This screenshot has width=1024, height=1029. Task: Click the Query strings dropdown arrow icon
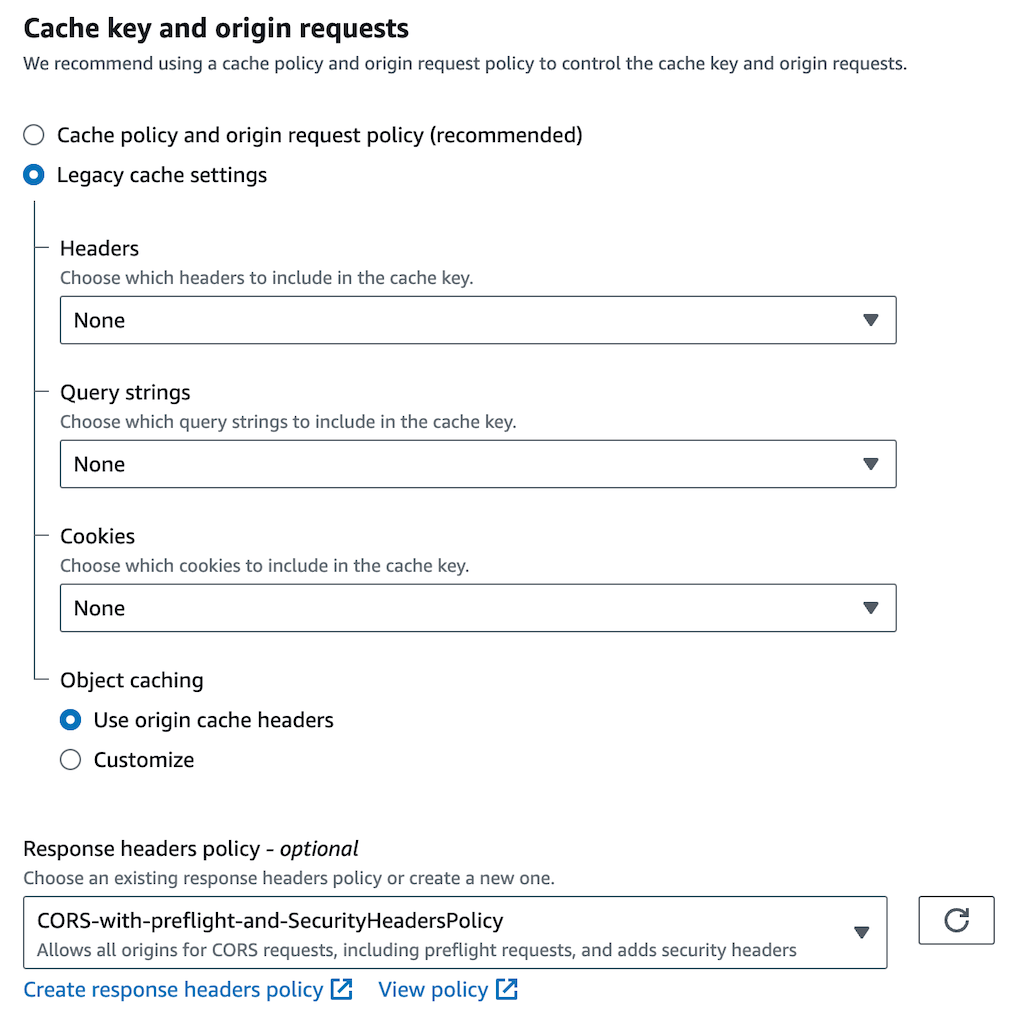click(x=870, y=464)
